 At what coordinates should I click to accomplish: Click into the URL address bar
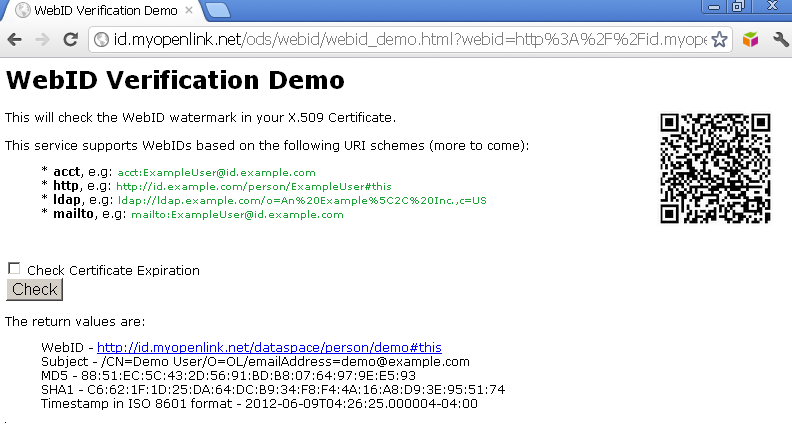point(400,40)
